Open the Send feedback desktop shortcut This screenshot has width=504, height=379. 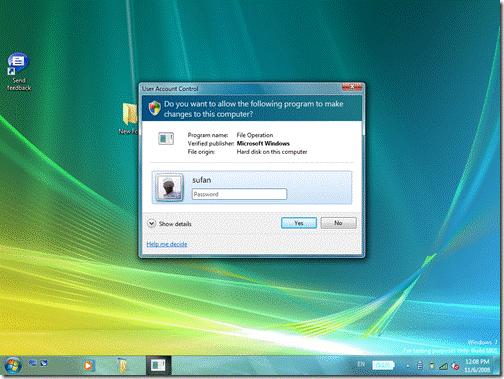[18, 71]
